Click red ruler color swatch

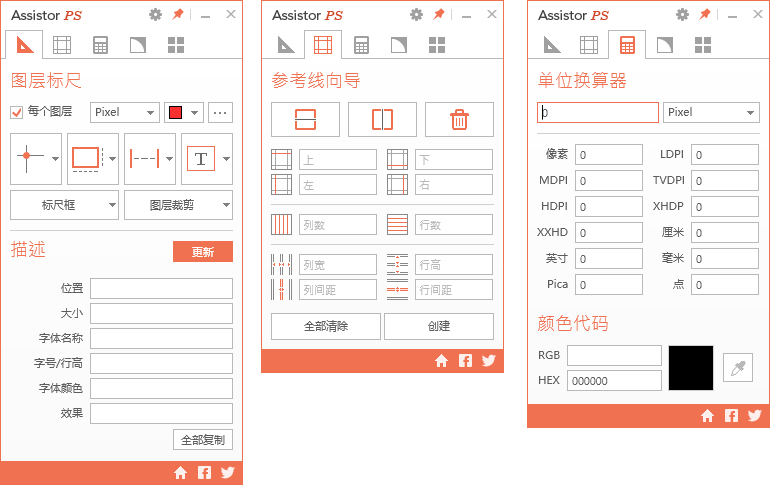(x=175, y=112)
